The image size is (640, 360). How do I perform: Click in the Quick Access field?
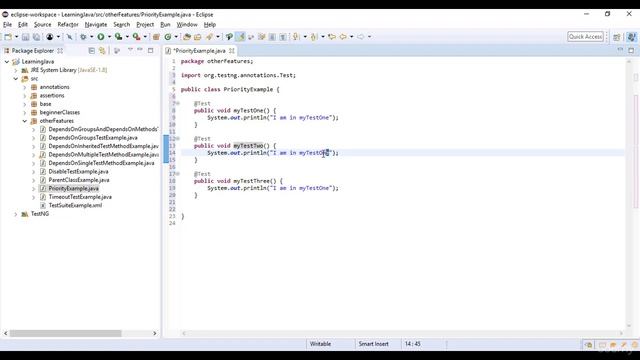[585, 37]
